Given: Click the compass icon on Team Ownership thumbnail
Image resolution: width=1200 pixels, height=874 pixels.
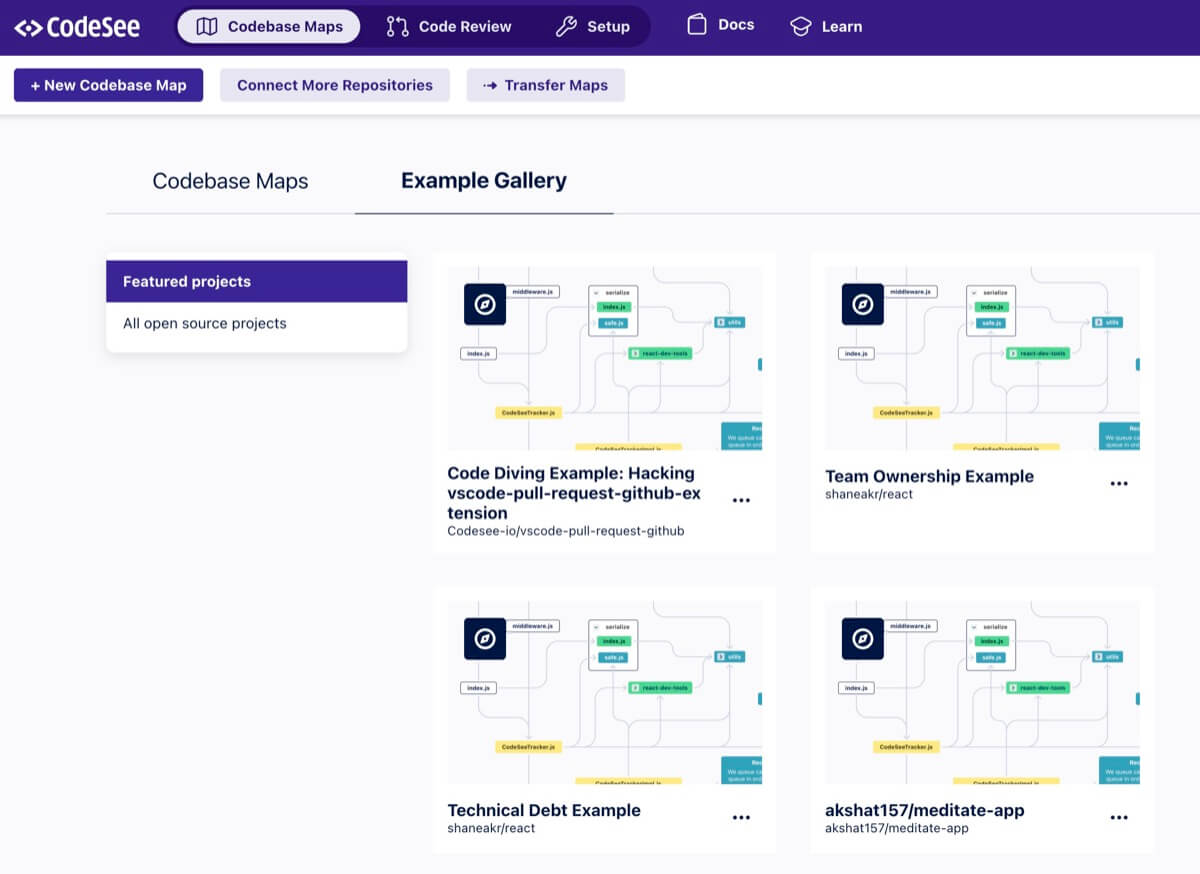Looking at the screenshot, I should tap(863, 305).
